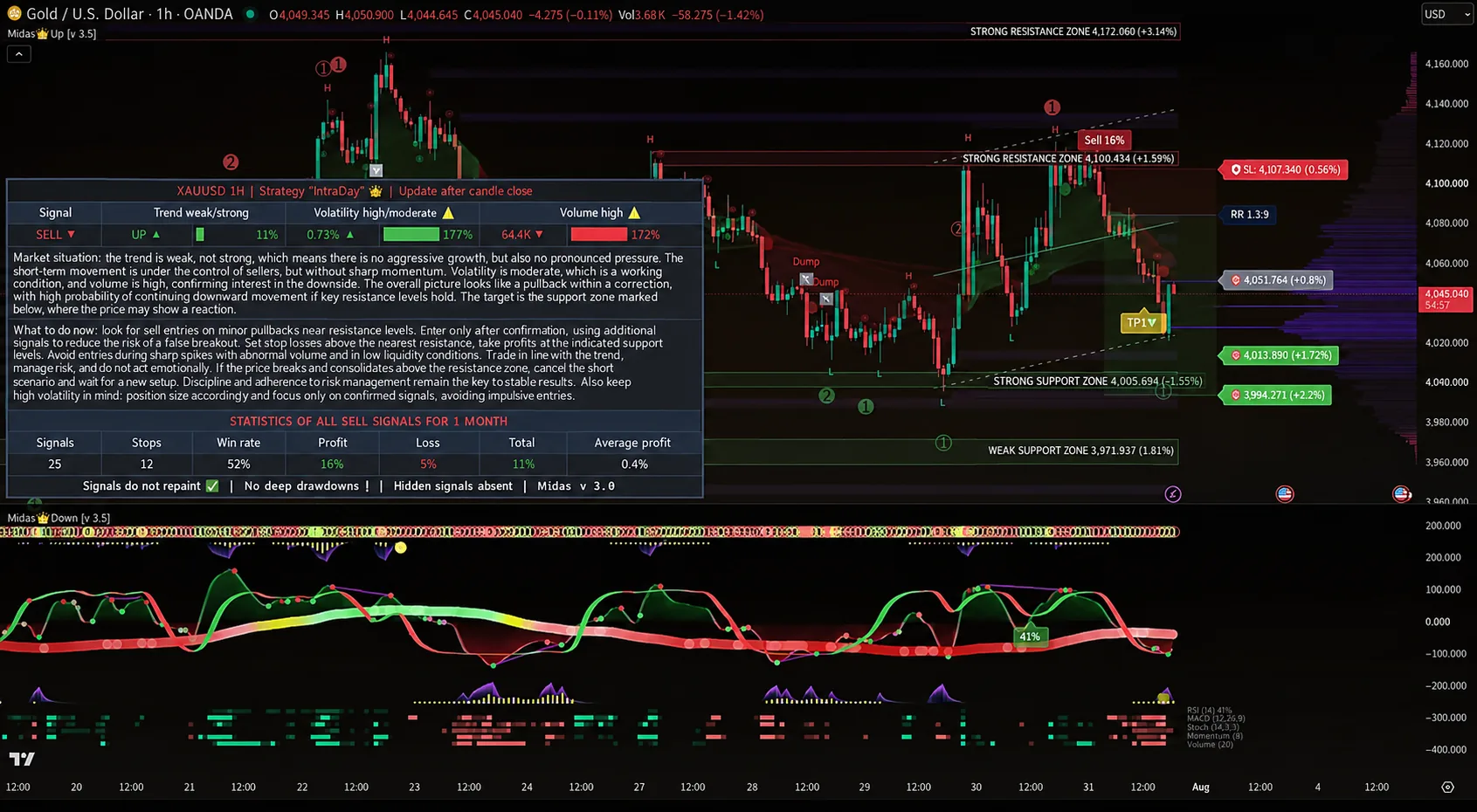Image resolution: width=1477 pixels, height=812 pixels.
Task: Click the 4,160.000 price axis label
Action: click(1446, 65)
